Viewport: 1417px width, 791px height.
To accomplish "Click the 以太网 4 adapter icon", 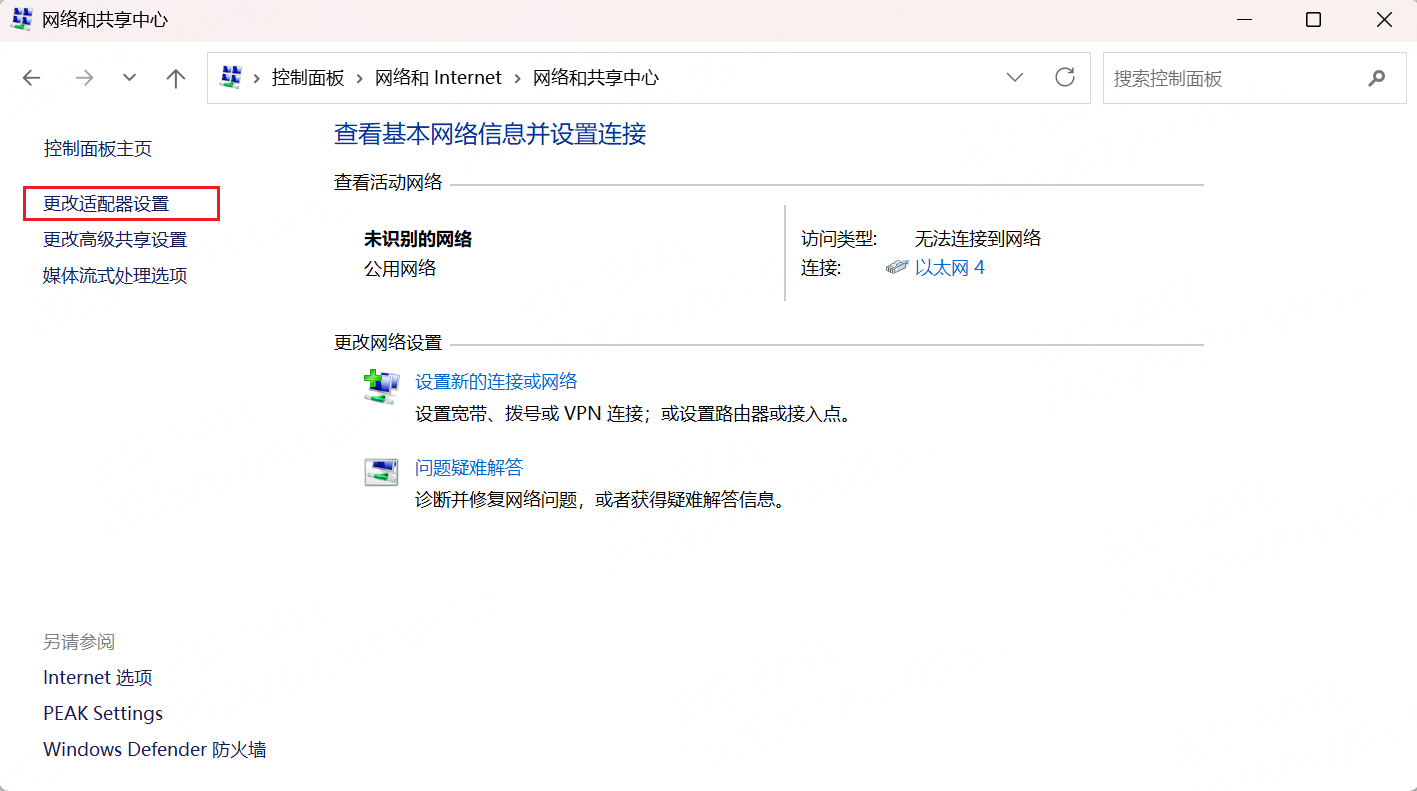I will [x=897, y=268].
